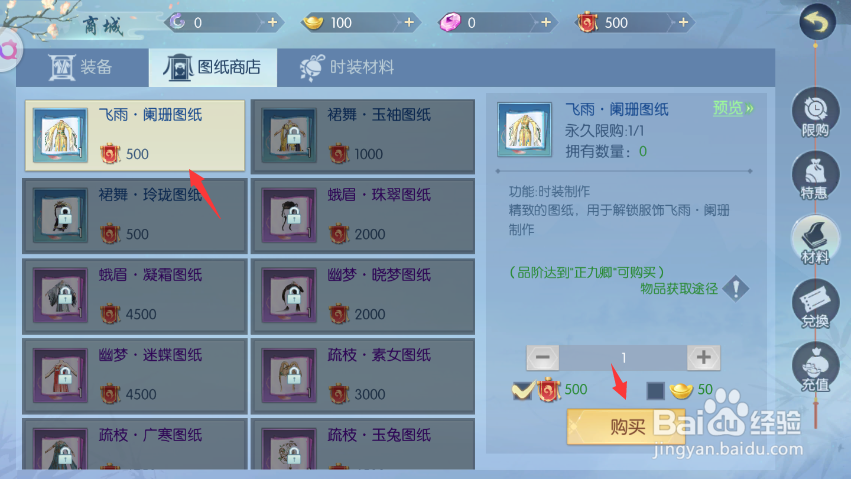The image size is (851, 479).
Task: Open the 充值 recharge icon
Action: (x=815, y=368)
